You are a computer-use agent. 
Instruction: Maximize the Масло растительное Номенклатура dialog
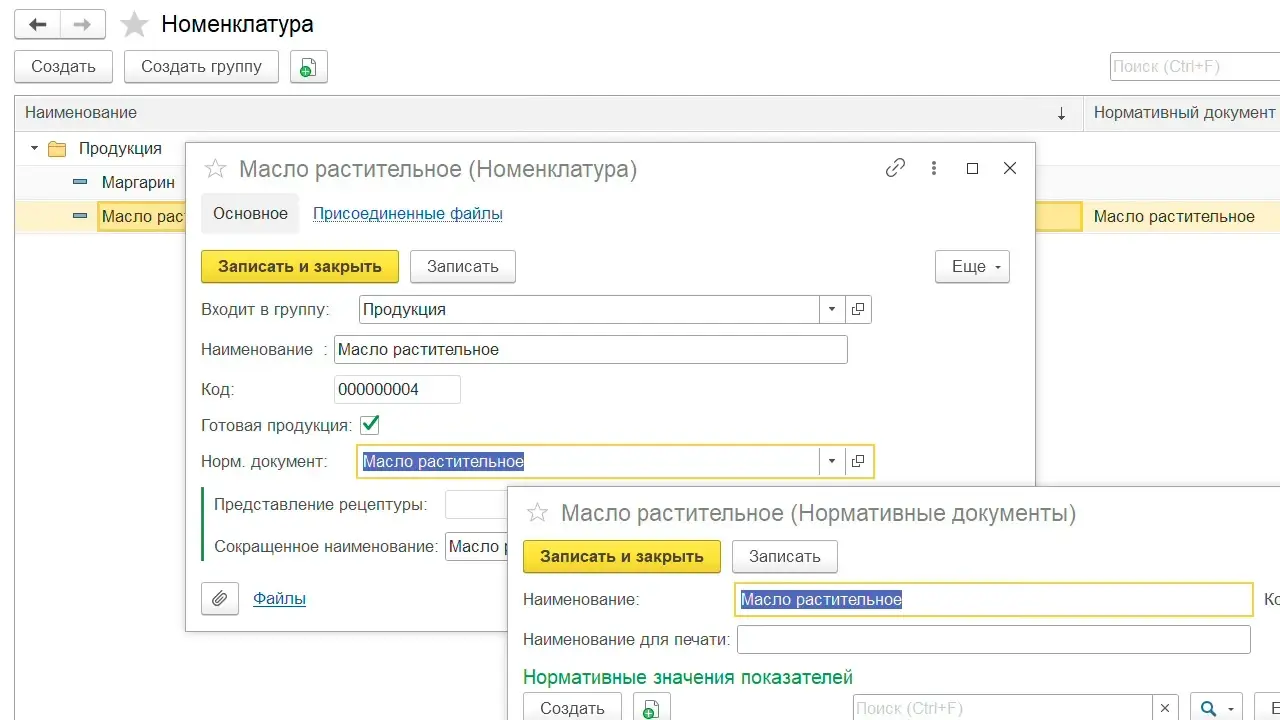[972, 169]
